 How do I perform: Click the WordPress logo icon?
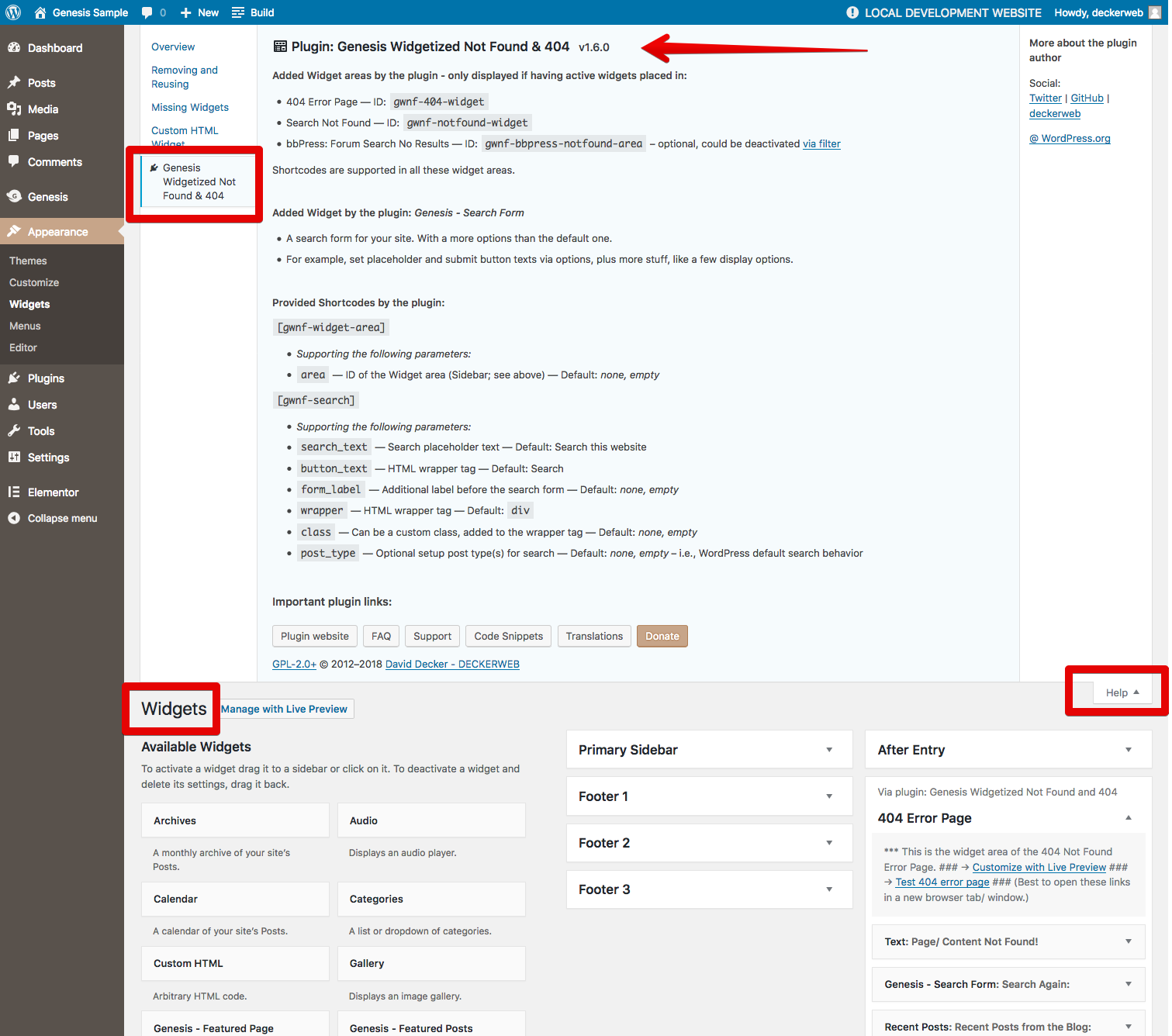coord(13,12)
